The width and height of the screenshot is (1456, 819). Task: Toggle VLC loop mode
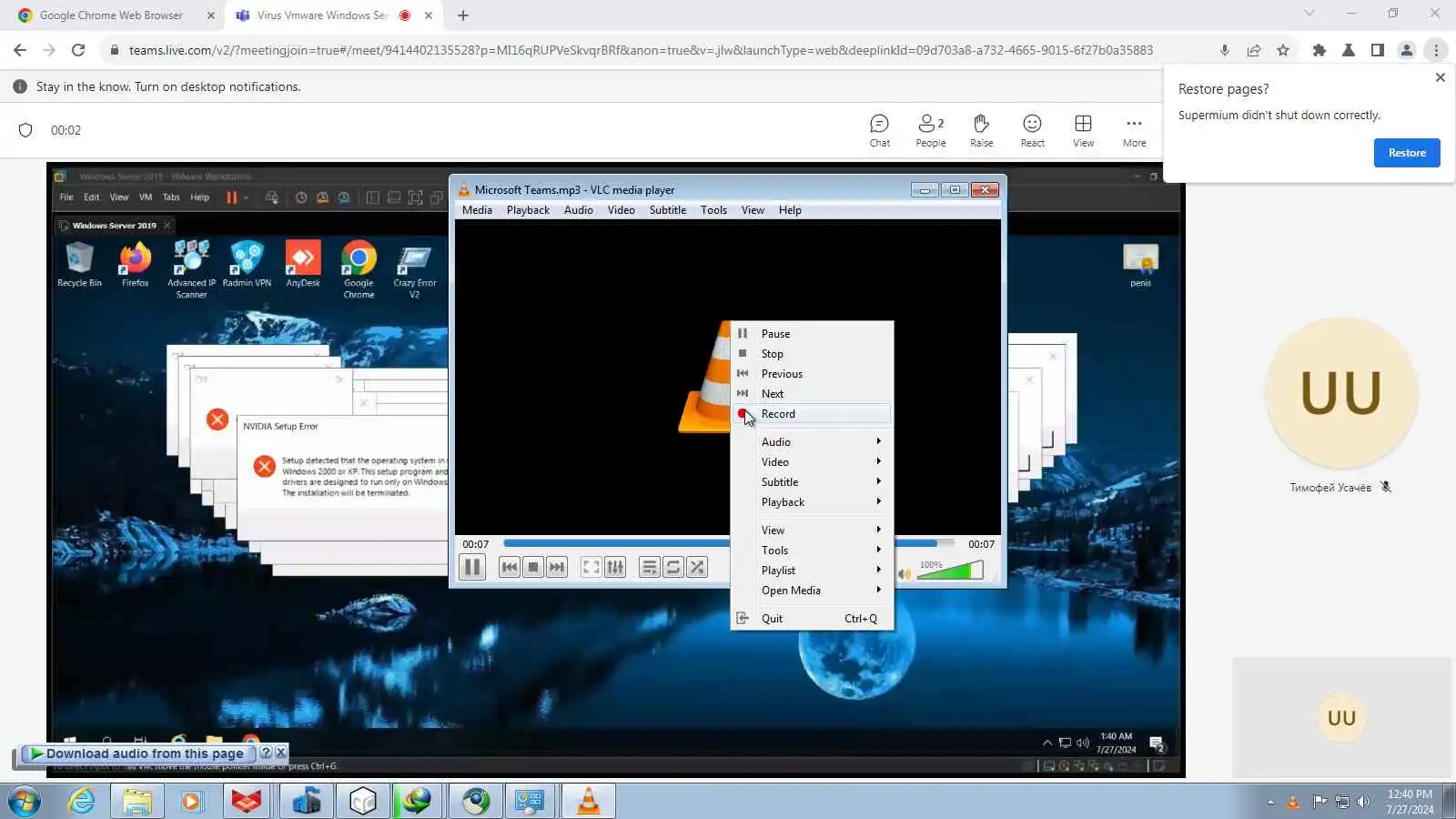pos(673,568)
